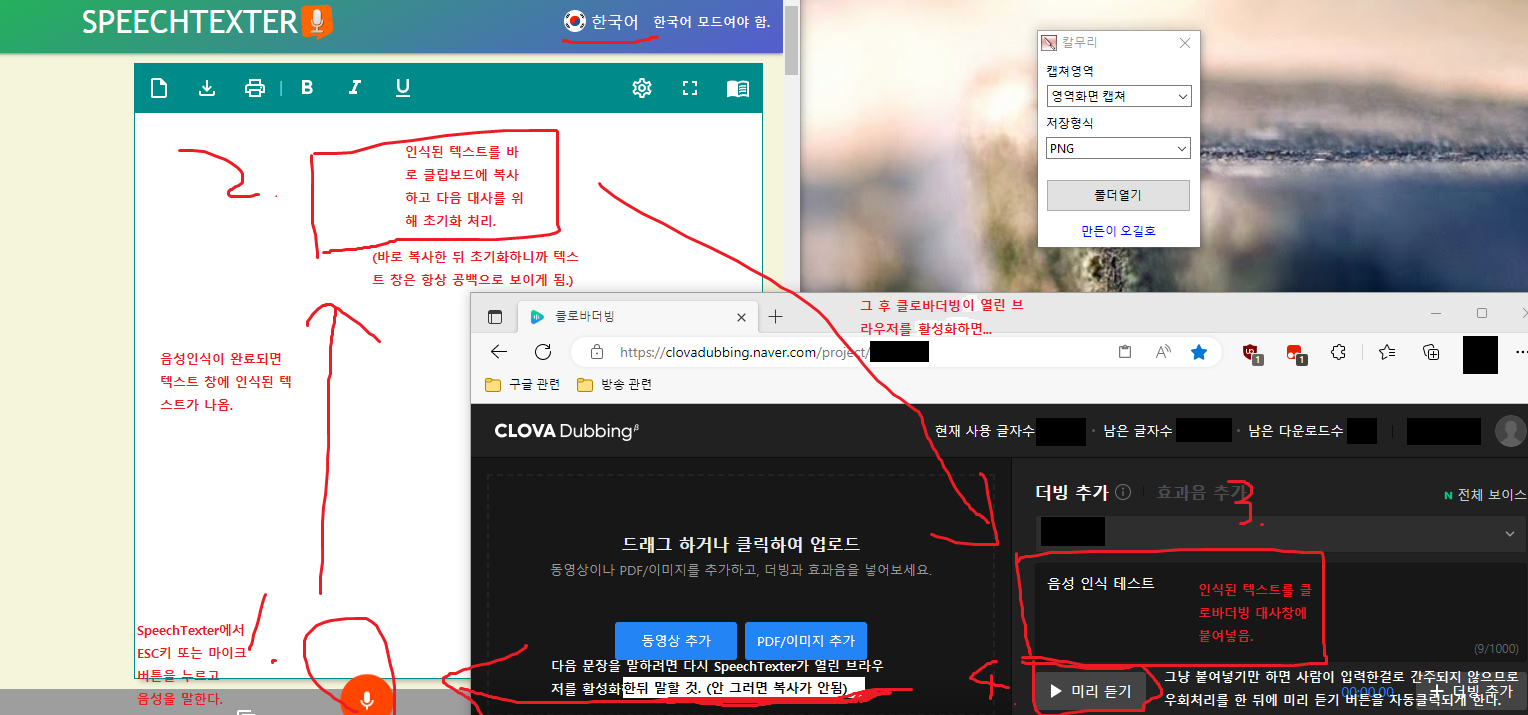
Task: Click the 전체 보이스 link
Action: coord(1485,495)
